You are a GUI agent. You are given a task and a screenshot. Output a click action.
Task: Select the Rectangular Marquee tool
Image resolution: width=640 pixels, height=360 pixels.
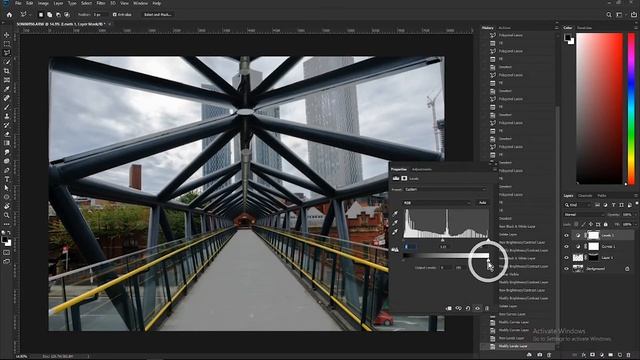pyautogui.click(x=7, y=44)
